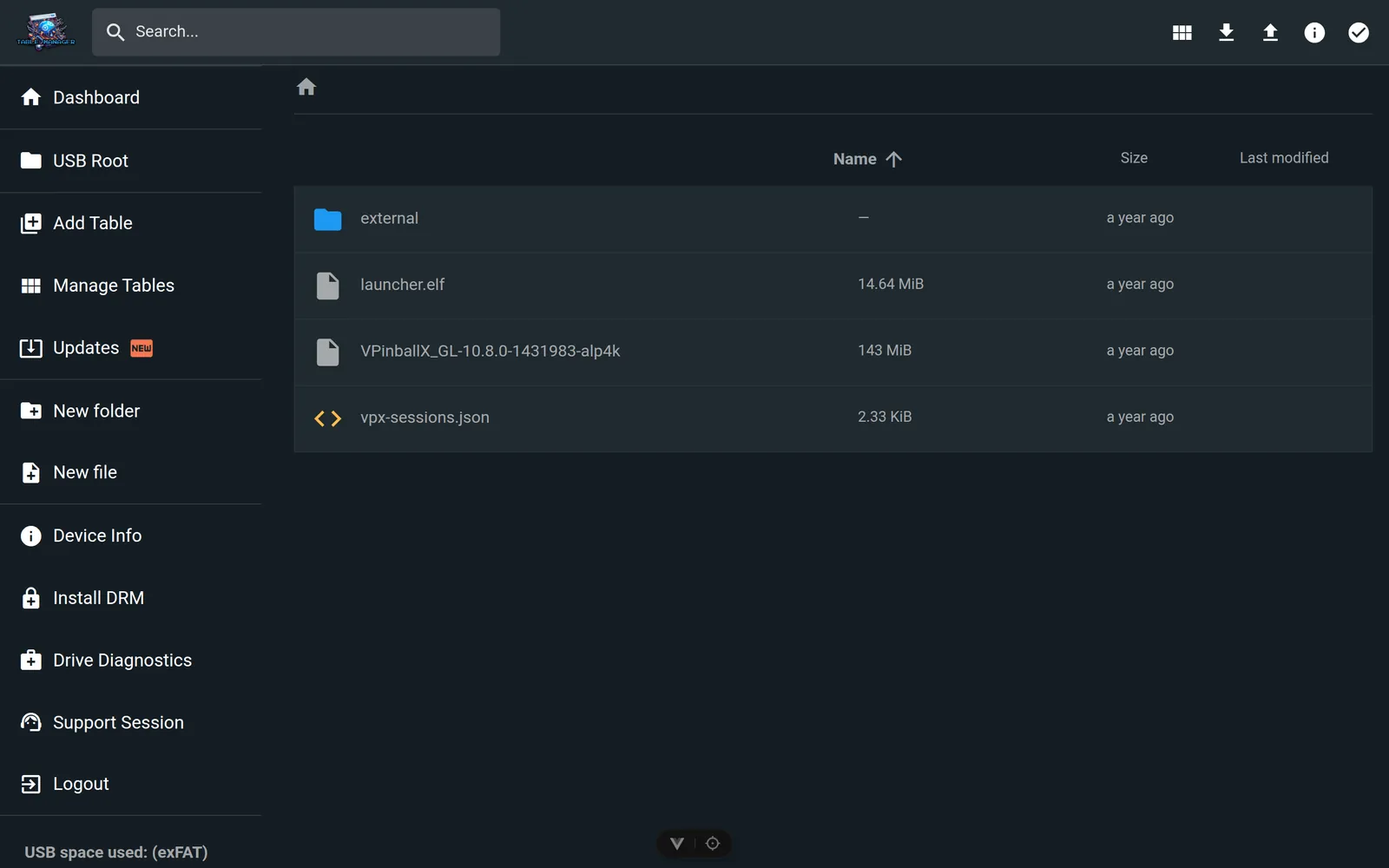Click Logout in sidebar
The image size is (1389, 868).
pyautogui.click(x=130, y=784)
